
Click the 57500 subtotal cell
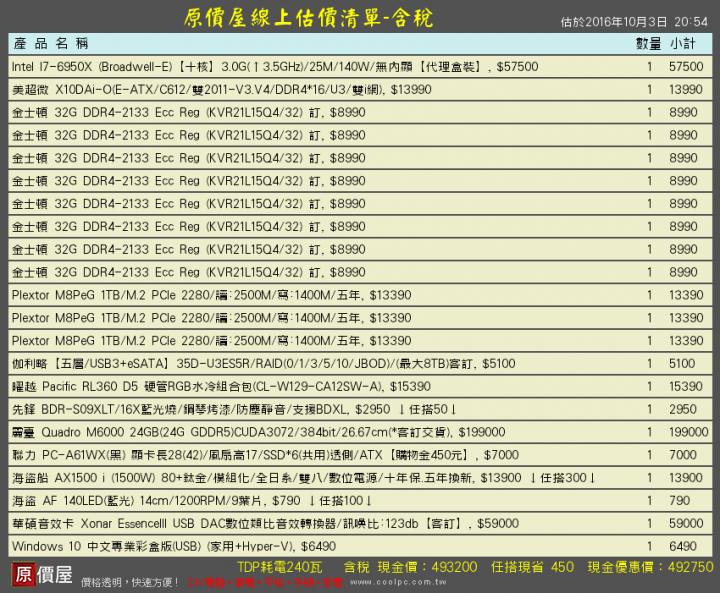[686, 67]
